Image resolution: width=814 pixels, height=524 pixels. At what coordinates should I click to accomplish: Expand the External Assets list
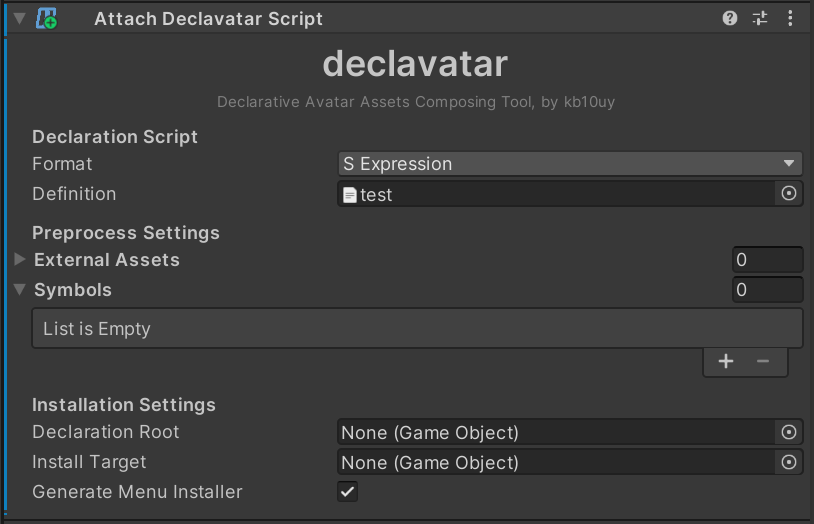(x=20, y=260)
